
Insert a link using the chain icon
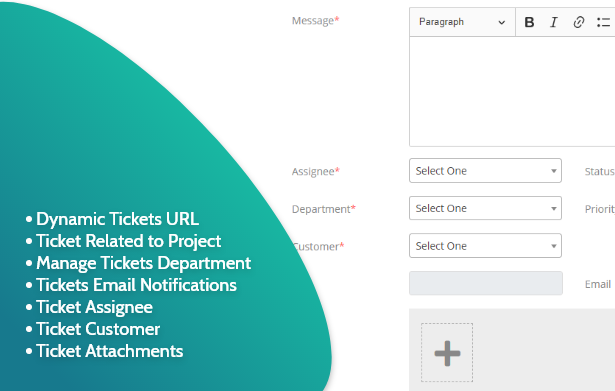tap(579, 22)
